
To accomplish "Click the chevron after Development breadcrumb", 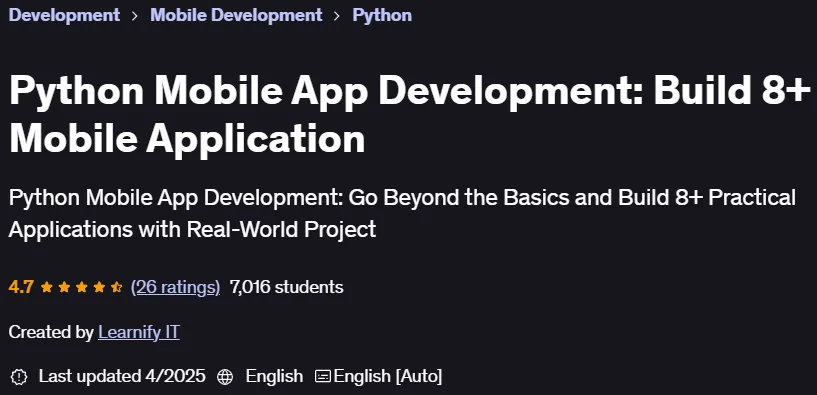I will pyautogui.click(x=135, y=16).
